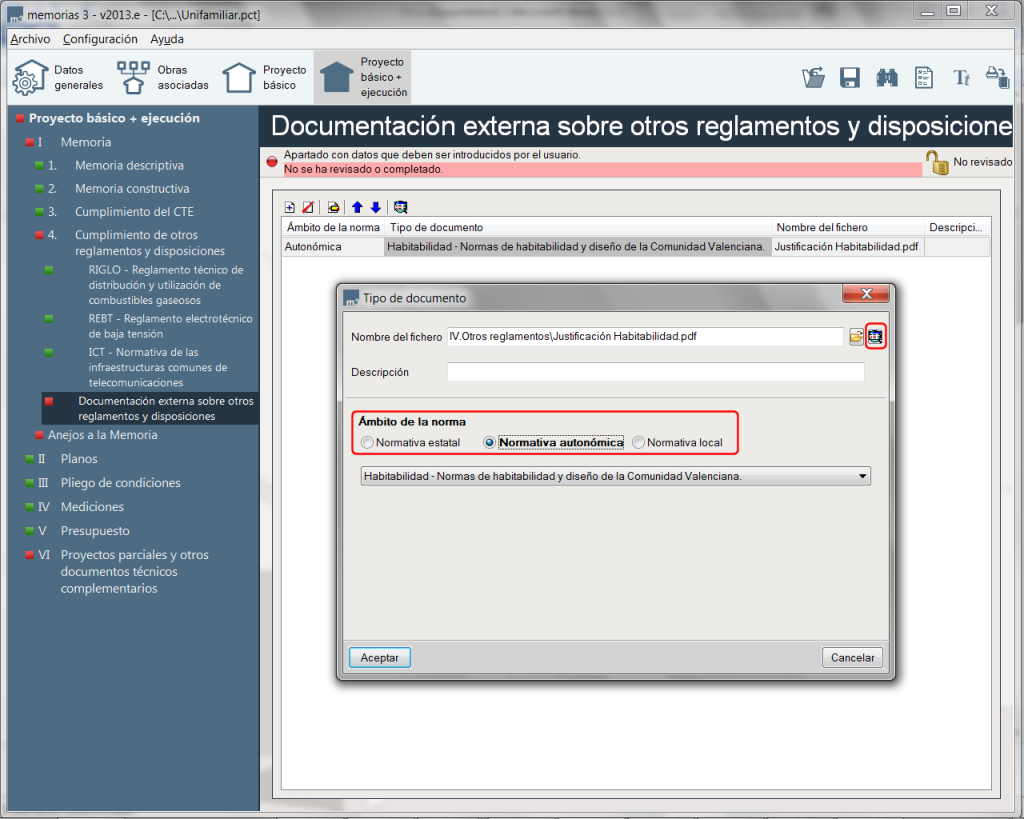The height and width of the screenshot is (819, 1024).
Task: View document using list toolbar viewer icon
Action: point(400,207)
